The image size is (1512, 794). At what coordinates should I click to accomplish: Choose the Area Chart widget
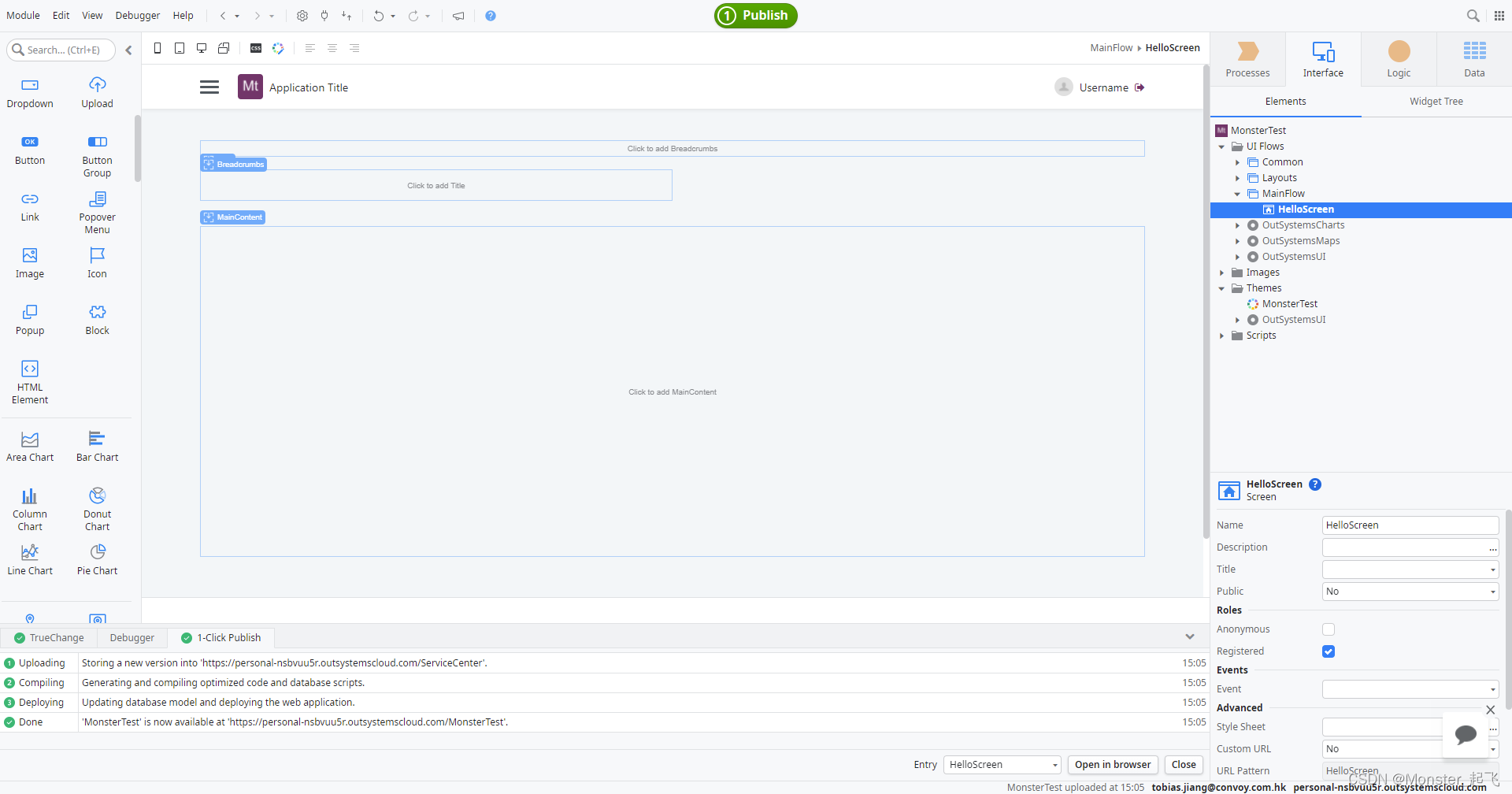pos(30,447)
